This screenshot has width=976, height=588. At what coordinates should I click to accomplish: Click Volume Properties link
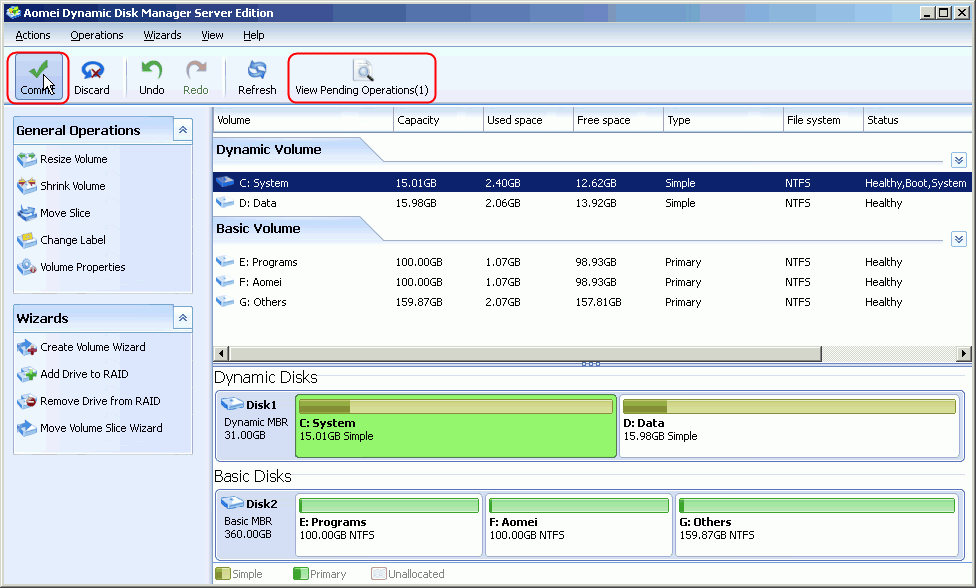(82, 267)
